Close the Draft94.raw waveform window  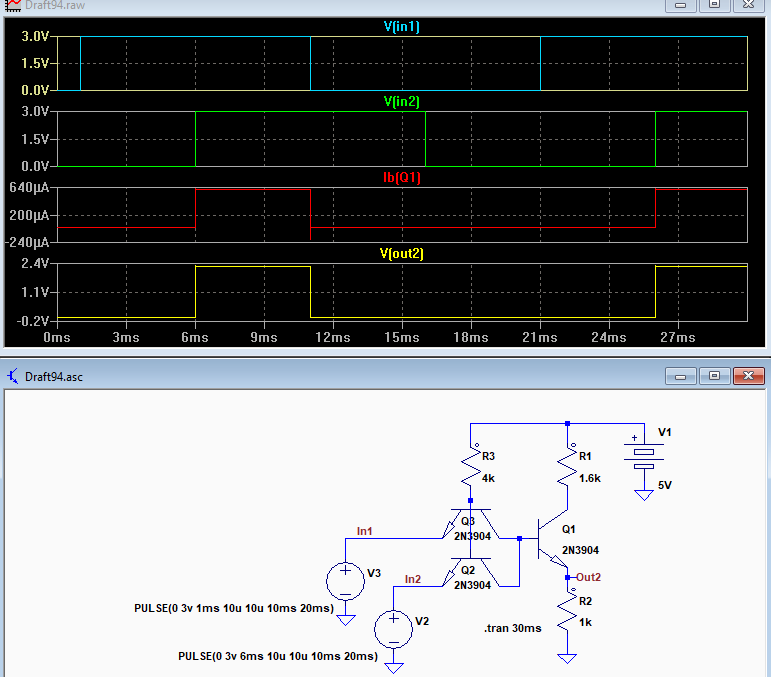[x=748, y=5]
